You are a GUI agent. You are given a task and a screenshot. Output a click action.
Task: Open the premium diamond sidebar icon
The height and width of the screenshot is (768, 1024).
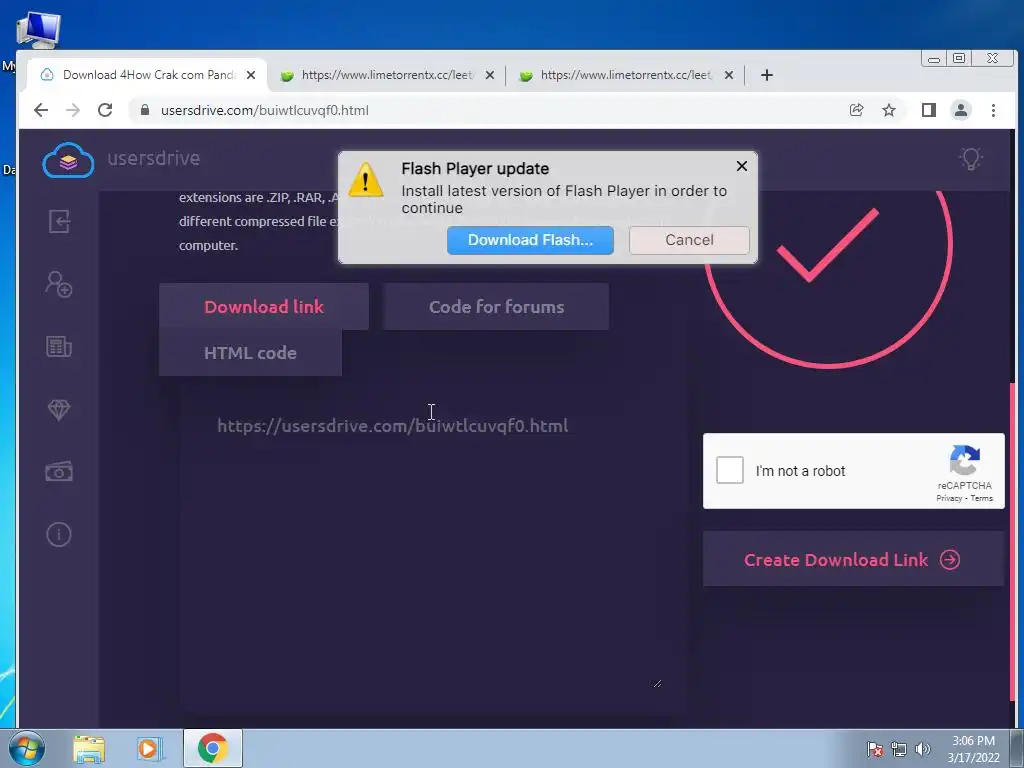(x=59, y=409)
